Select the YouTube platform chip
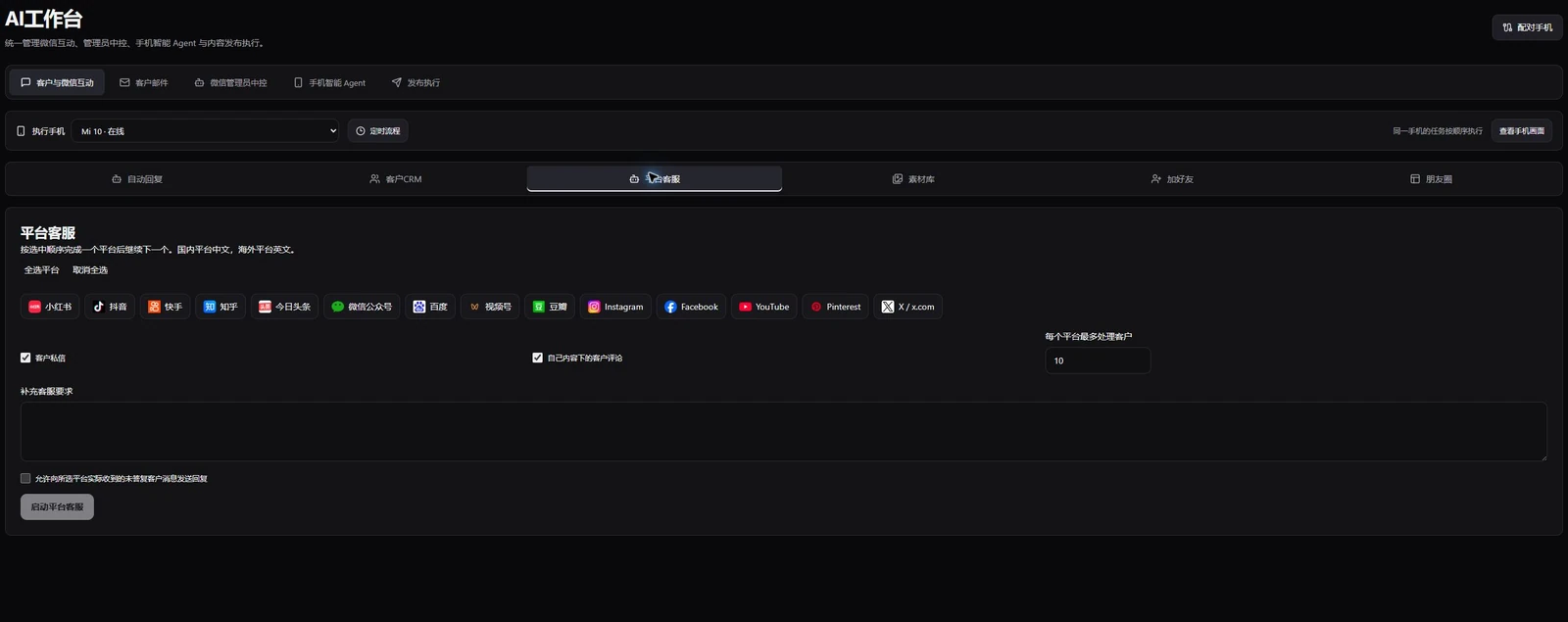 point(764,307)
